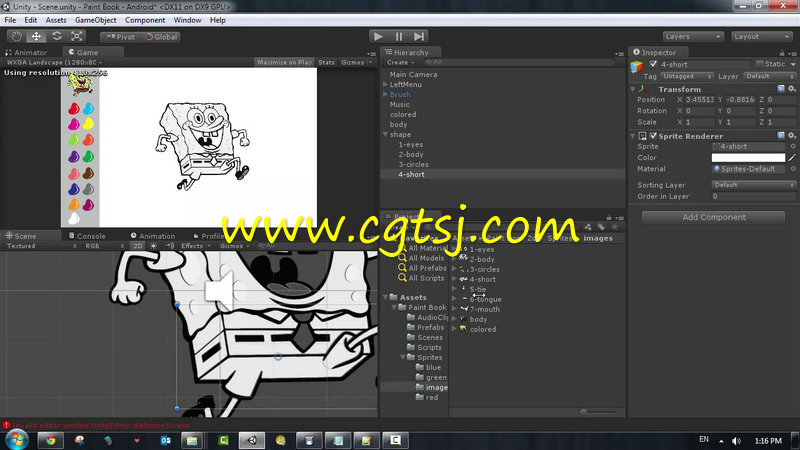
Task: Open the GameObject menu
Action: coord(95,20)
